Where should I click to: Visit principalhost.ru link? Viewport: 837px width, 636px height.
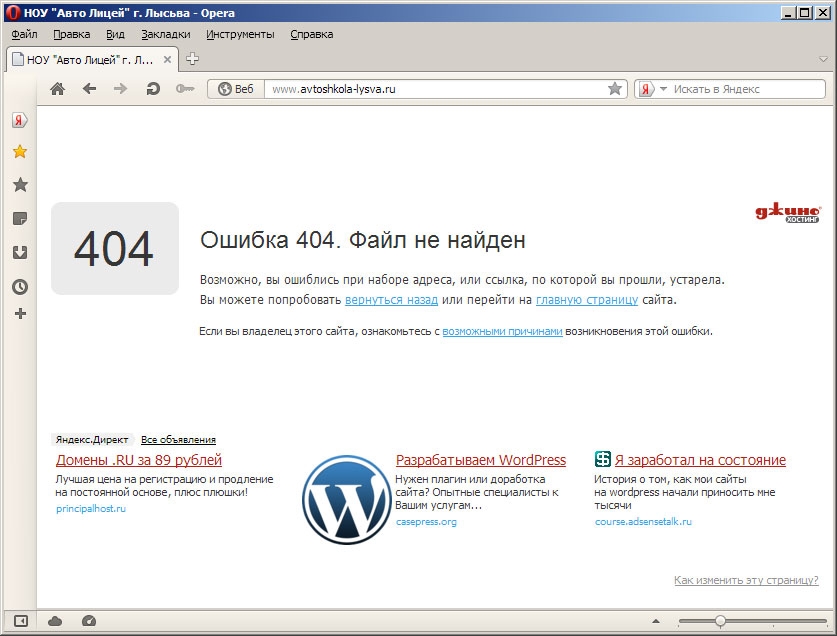tap(91, 509)
